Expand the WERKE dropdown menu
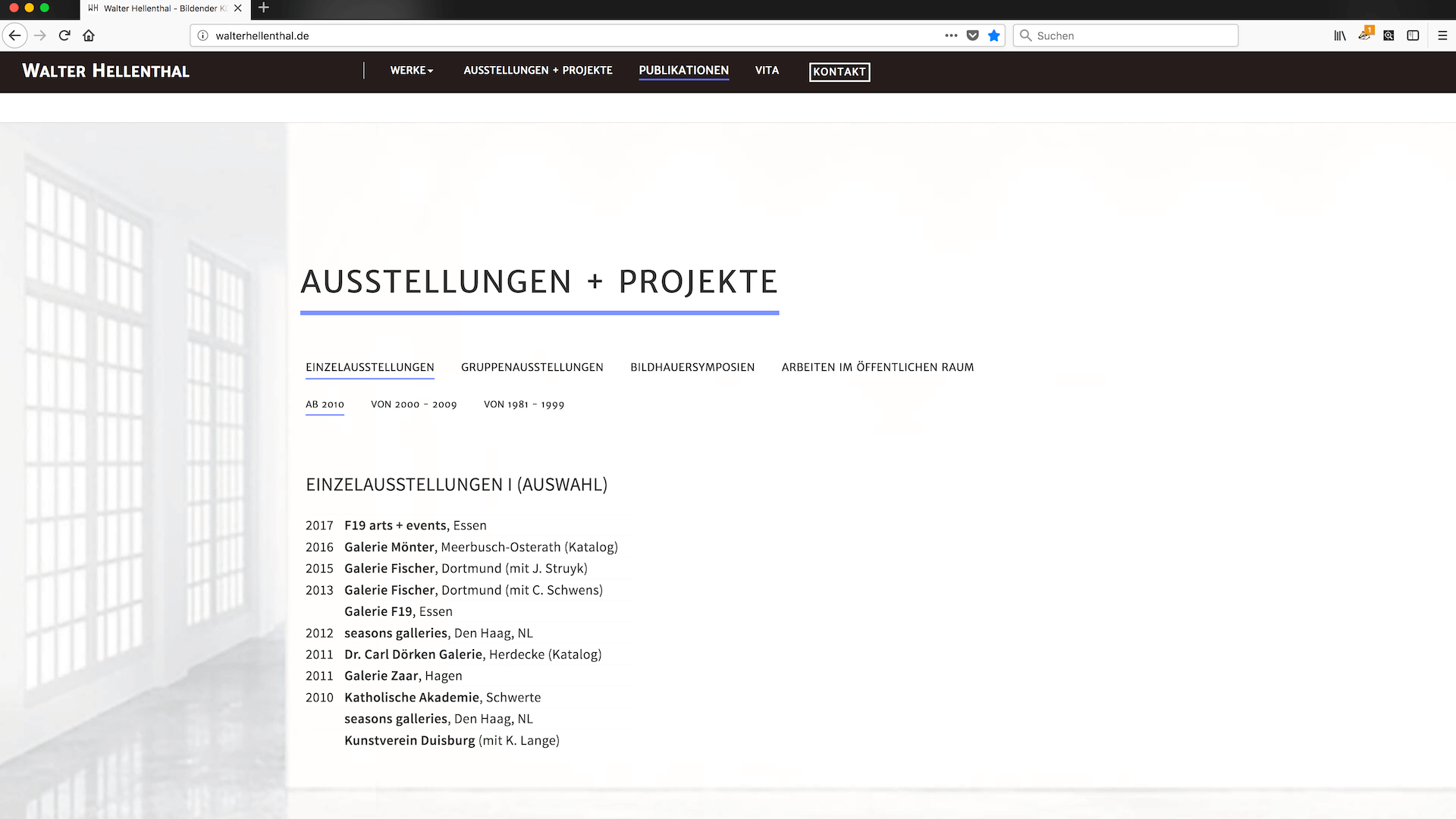The width and height of the screenshot is (1456, 819). coord(411,70)
